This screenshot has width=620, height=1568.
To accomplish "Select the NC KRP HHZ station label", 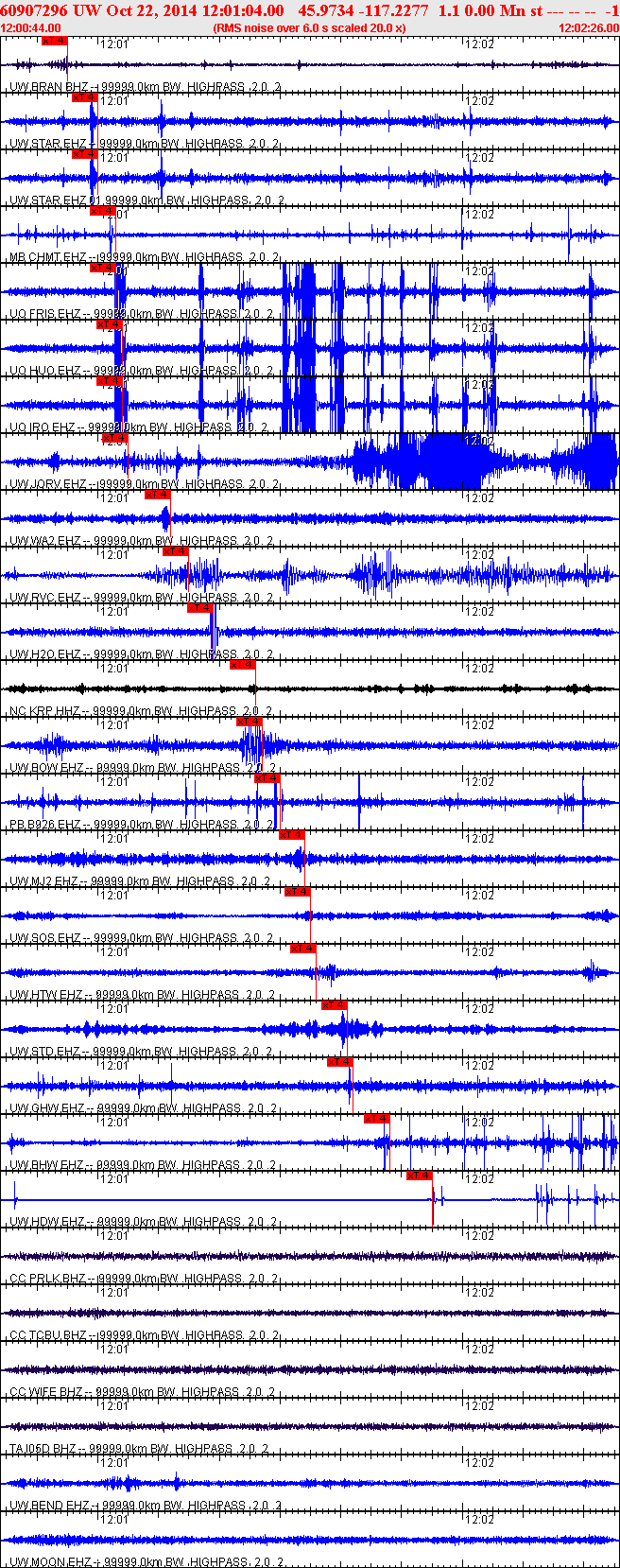I will (141, 711).
